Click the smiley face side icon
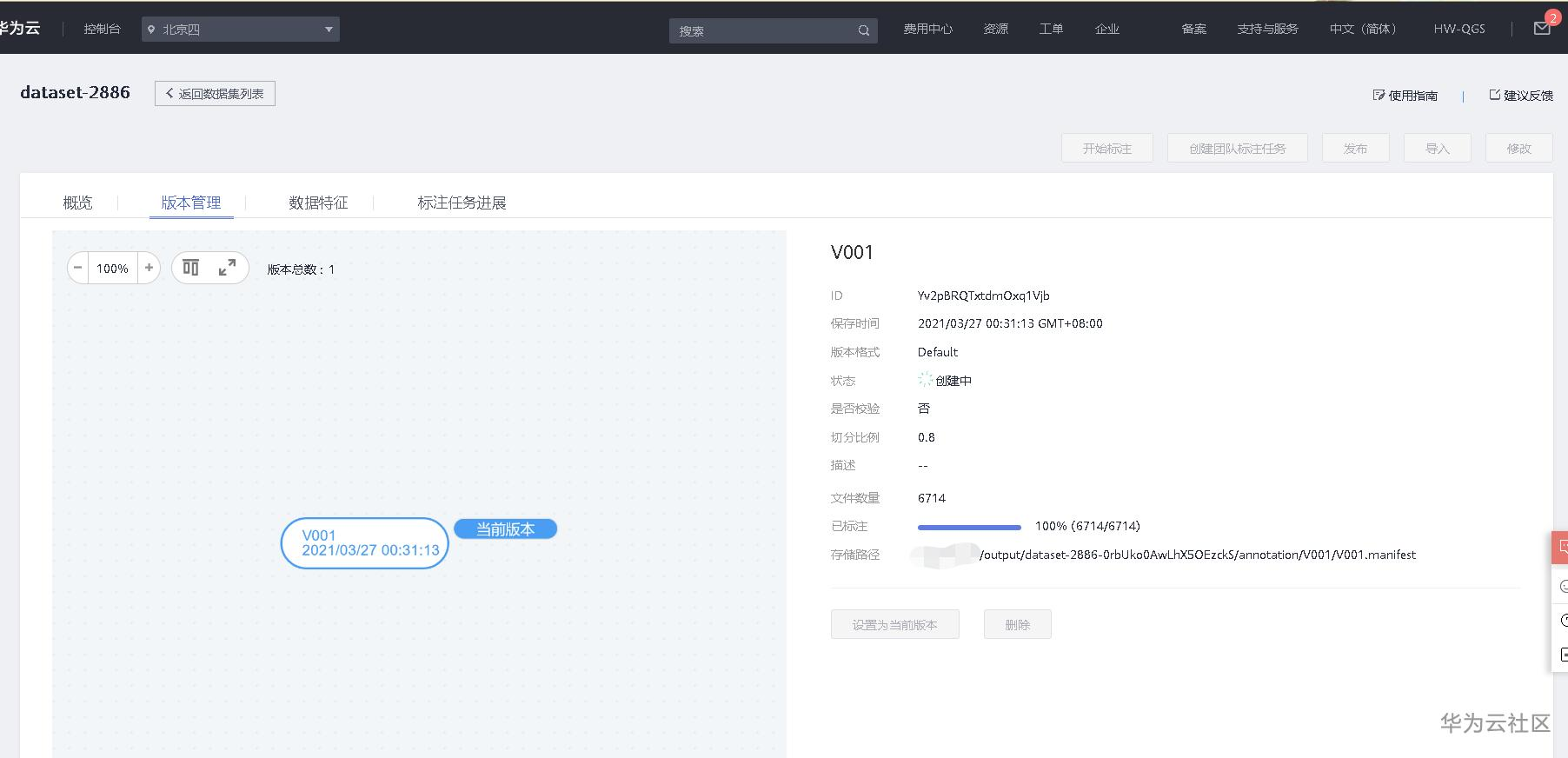This screenshot has height=758, width=1568. click(x=1563, y=586)
